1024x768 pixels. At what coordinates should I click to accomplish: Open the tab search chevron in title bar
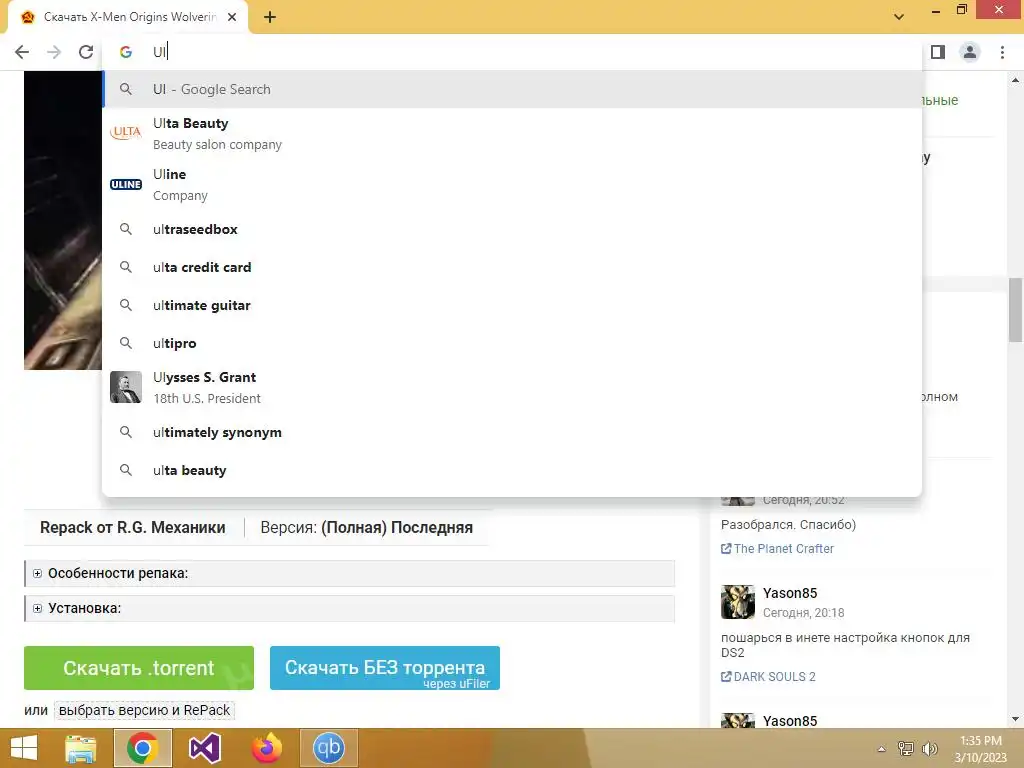899,17
